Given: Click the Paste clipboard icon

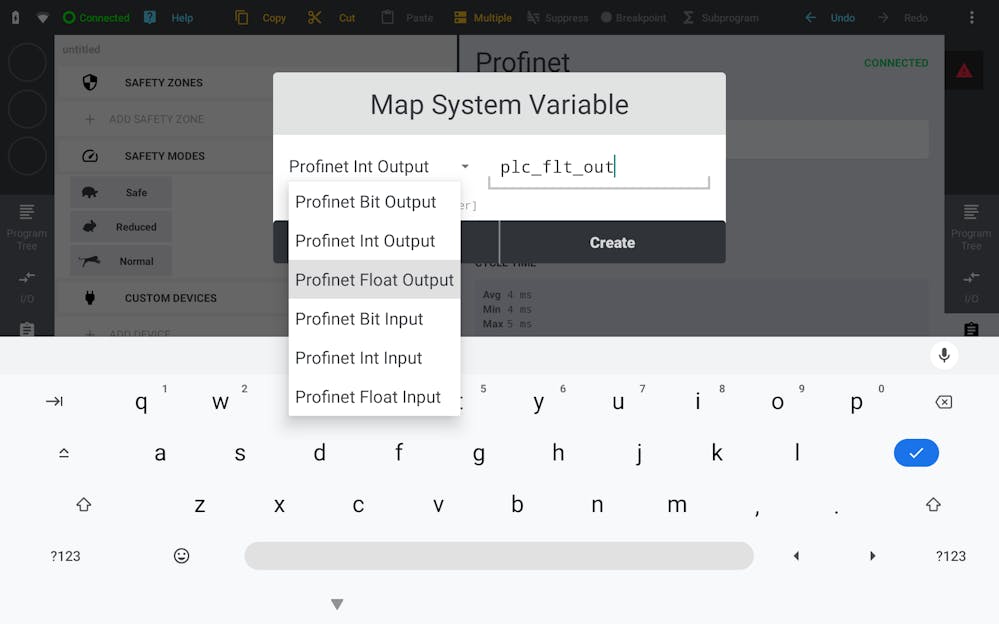Looking at the screenshot, I should [387, 18].
